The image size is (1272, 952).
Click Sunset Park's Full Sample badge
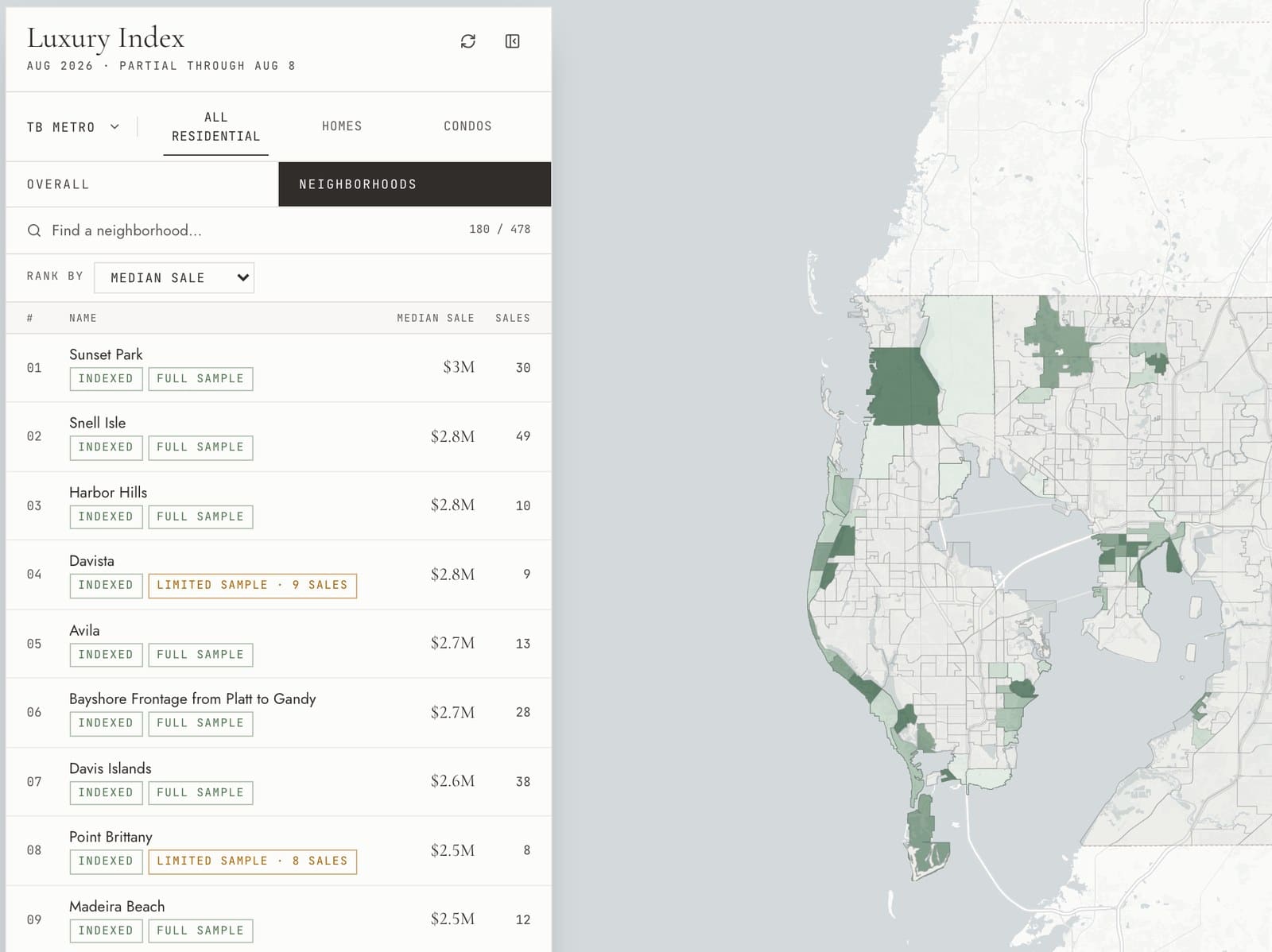point(200,379)
